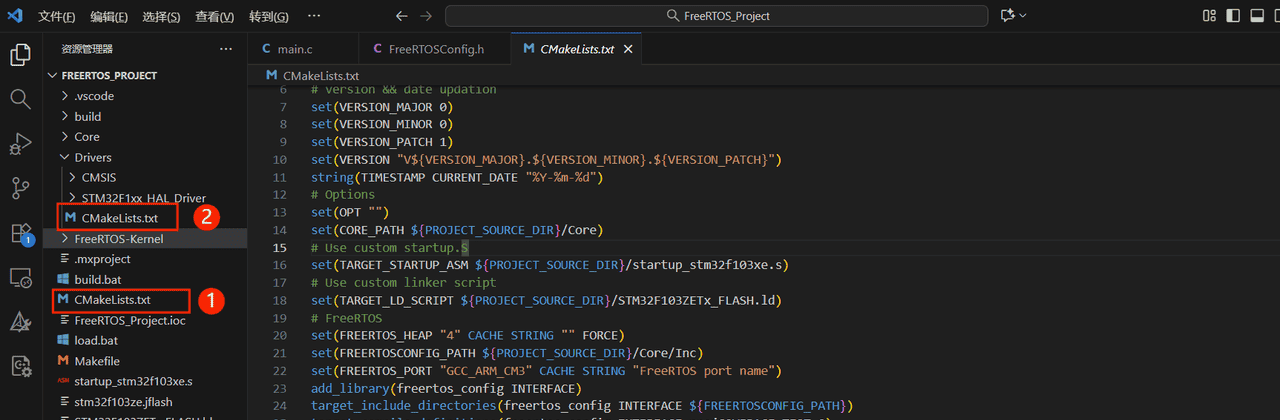
Task: Toggle the bottom panel visibility
Action: tap(1256, 16)
